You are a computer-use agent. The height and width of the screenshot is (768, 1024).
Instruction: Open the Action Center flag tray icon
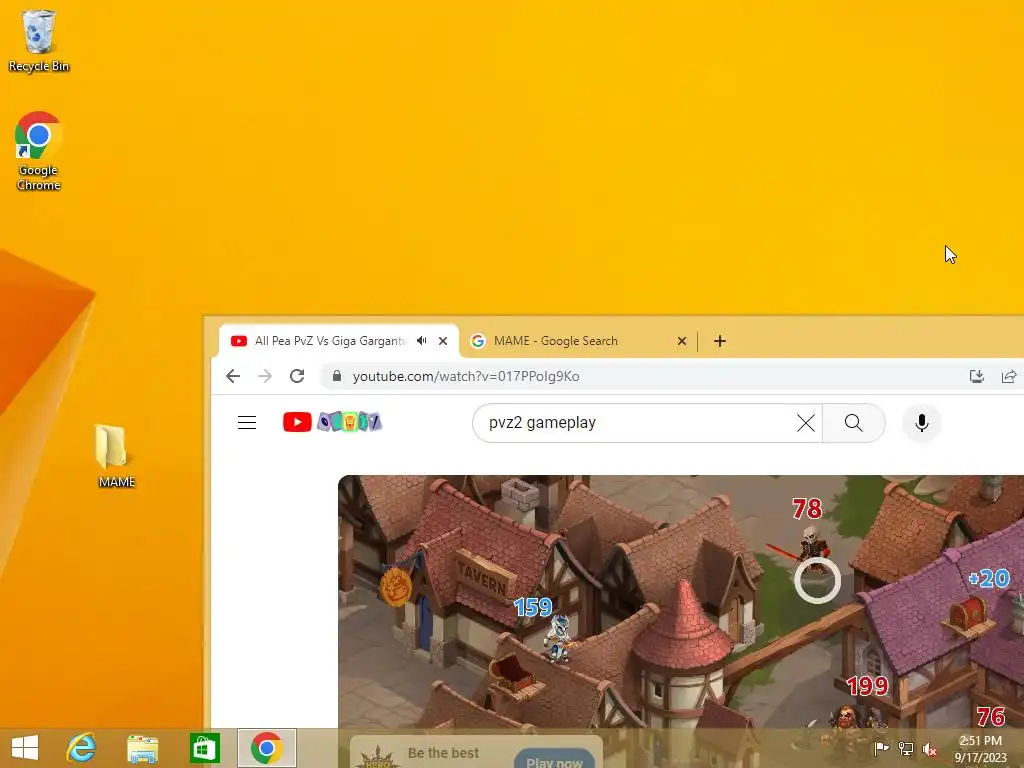click(x=881, y=748)
